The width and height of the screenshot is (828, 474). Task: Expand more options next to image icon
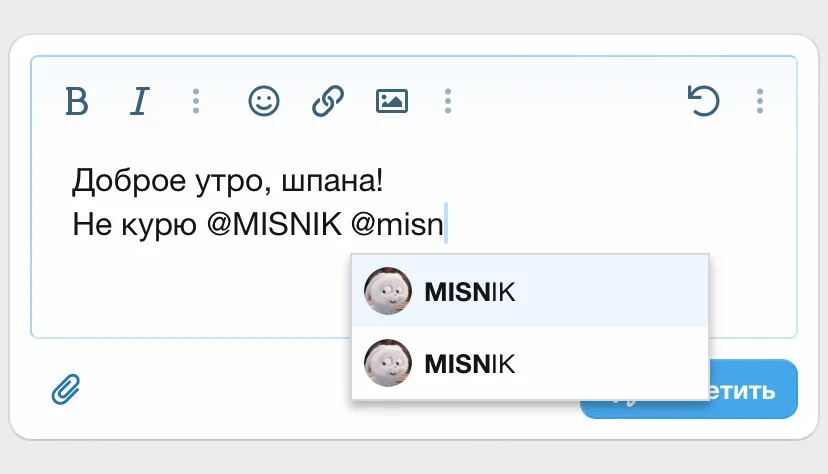(x=448, y=101)
